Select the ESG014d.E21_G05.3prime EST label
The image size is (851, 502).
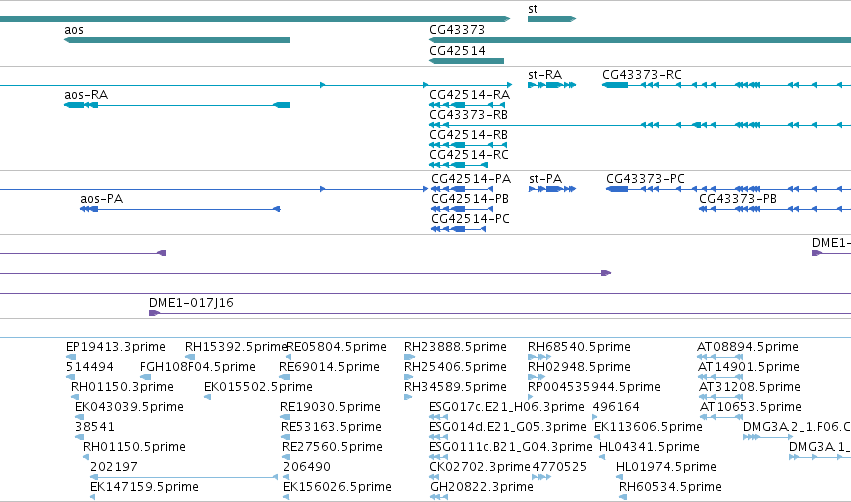pyautogui.click(x=508, y=427)
